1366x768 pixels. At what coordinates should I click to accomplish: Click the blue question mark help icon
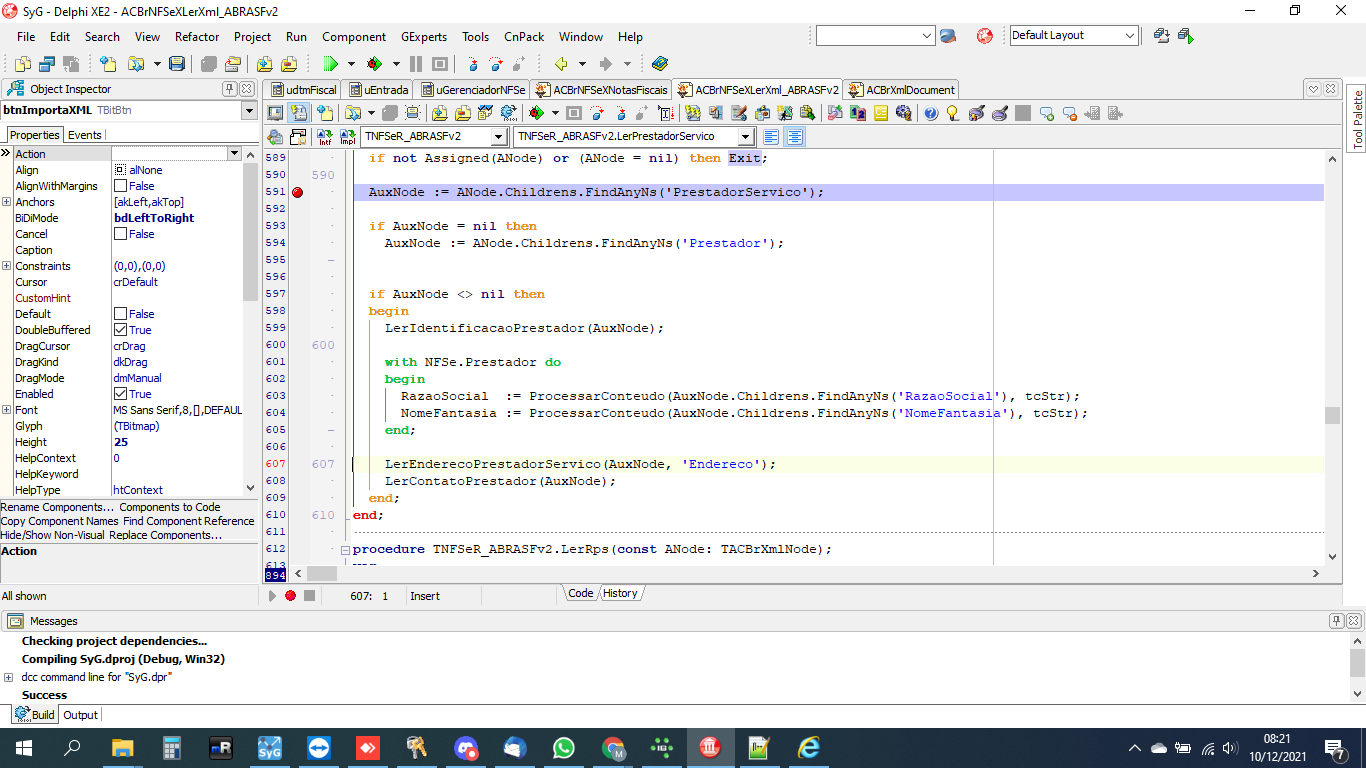pyautogui.click(x=930, y=113)
